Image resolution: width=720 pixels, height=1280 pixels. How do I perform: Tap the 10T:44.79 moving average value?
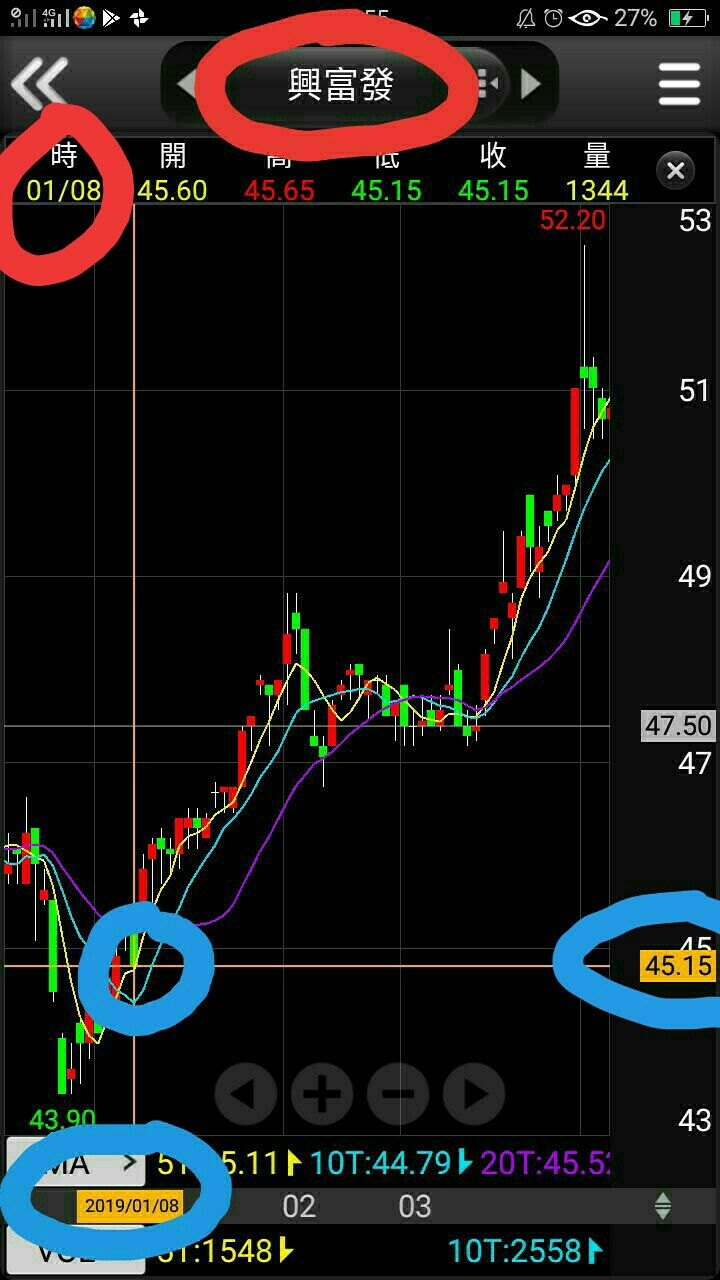[x=382, y=1163]
